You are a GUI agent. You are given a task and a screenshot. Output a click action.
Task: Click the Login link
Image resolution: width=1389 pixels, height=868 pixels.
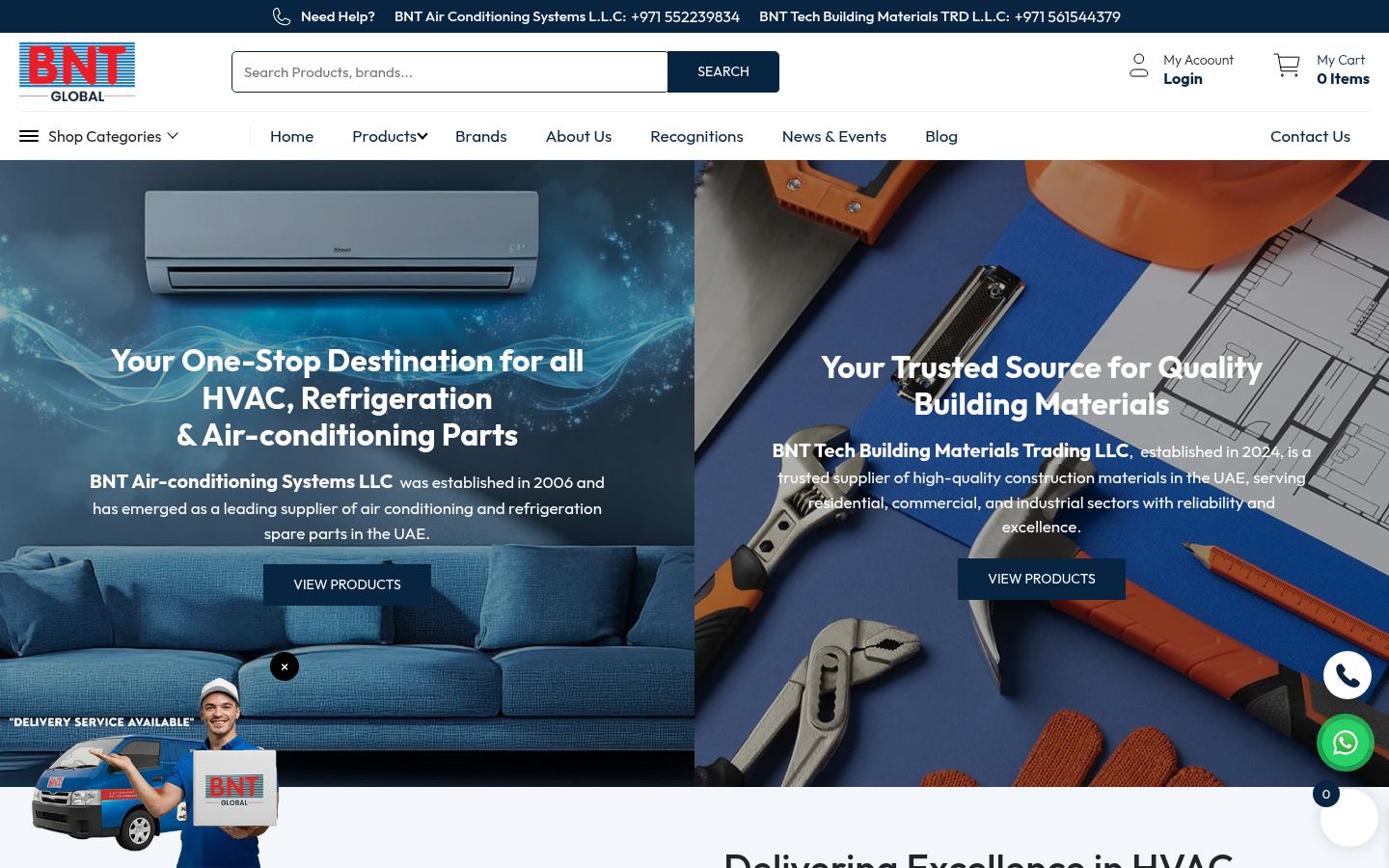pos(1183,79)
